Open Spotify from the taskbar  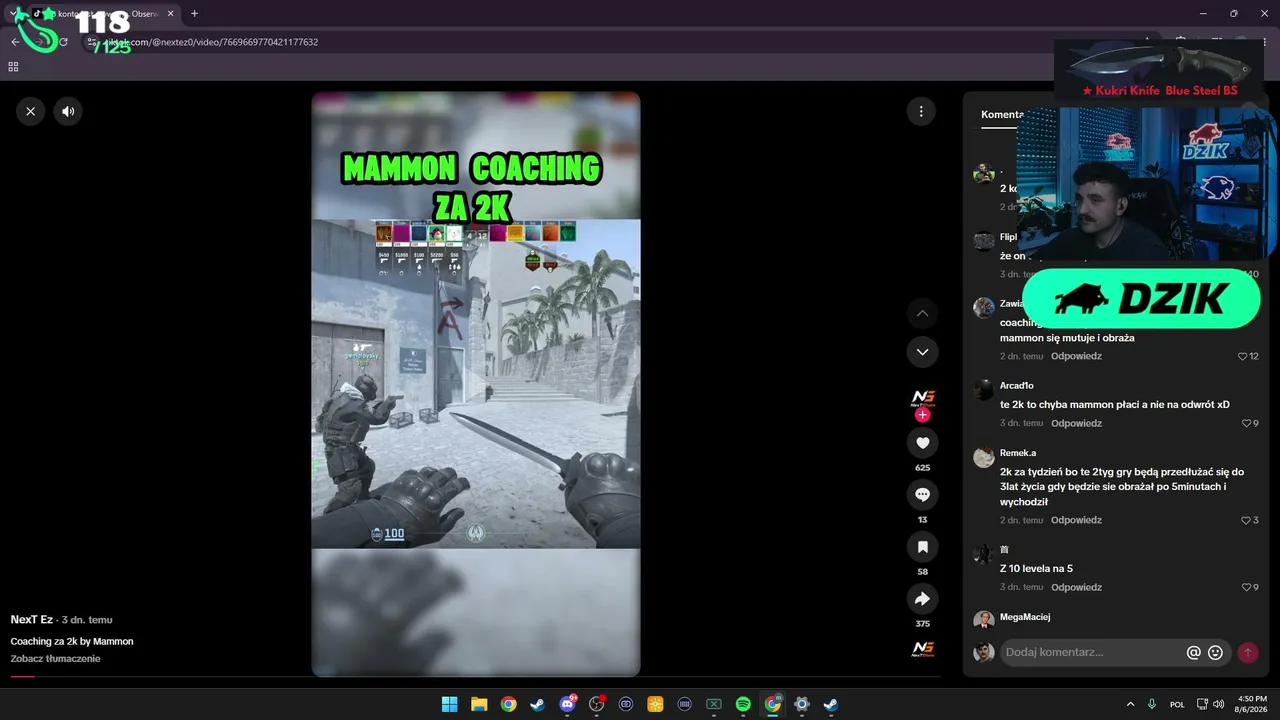pyautogui.click(x=743, y=704)
